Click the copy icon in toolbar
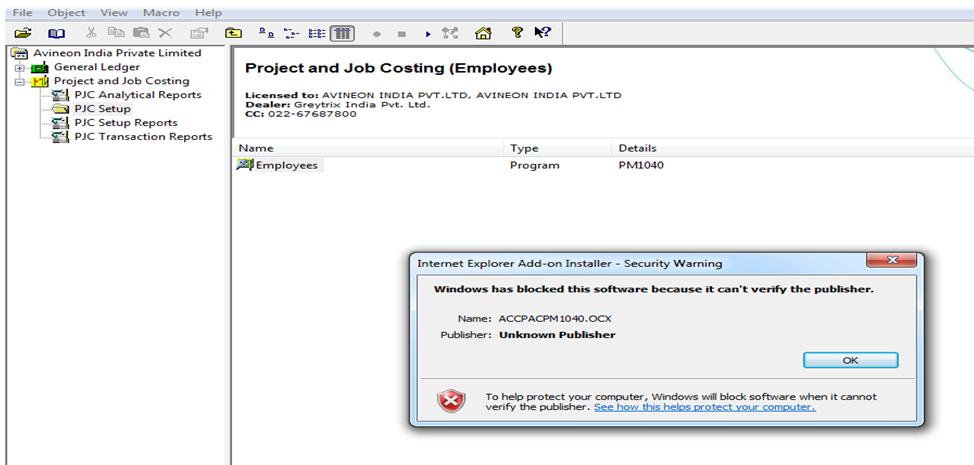974x465 pixels. coord(116,33)
